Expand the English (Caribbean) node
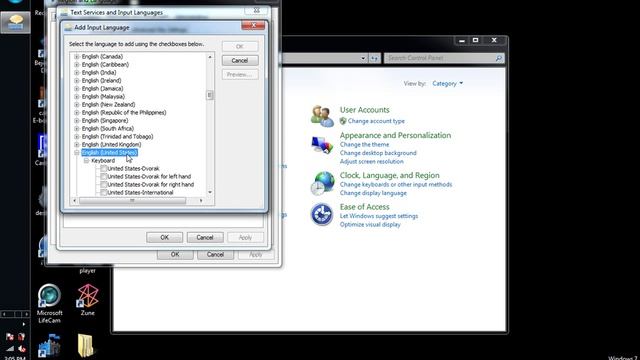 77,64
